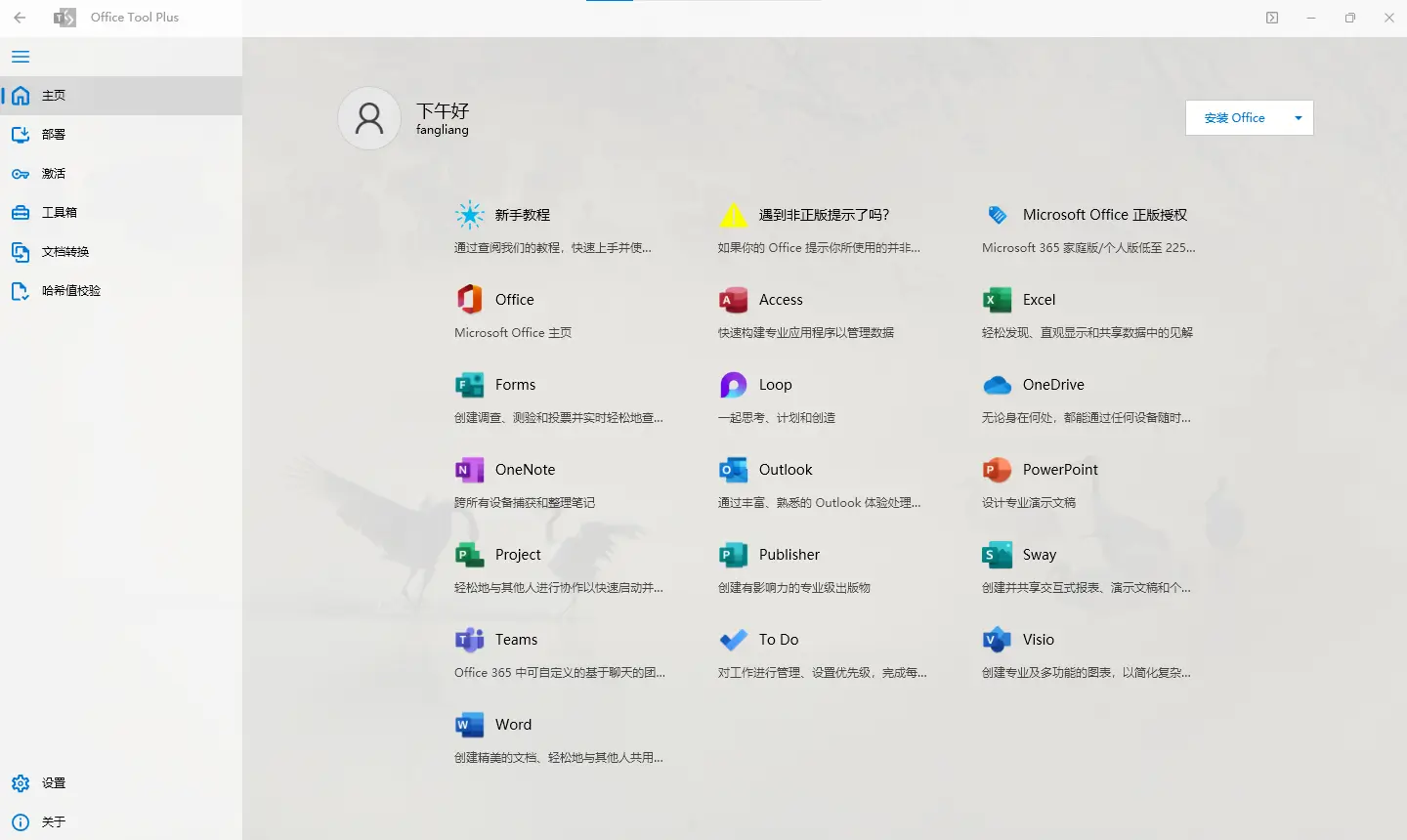
Task: Click the OneDrive cloud icon
Action: (x=997, y=385)
